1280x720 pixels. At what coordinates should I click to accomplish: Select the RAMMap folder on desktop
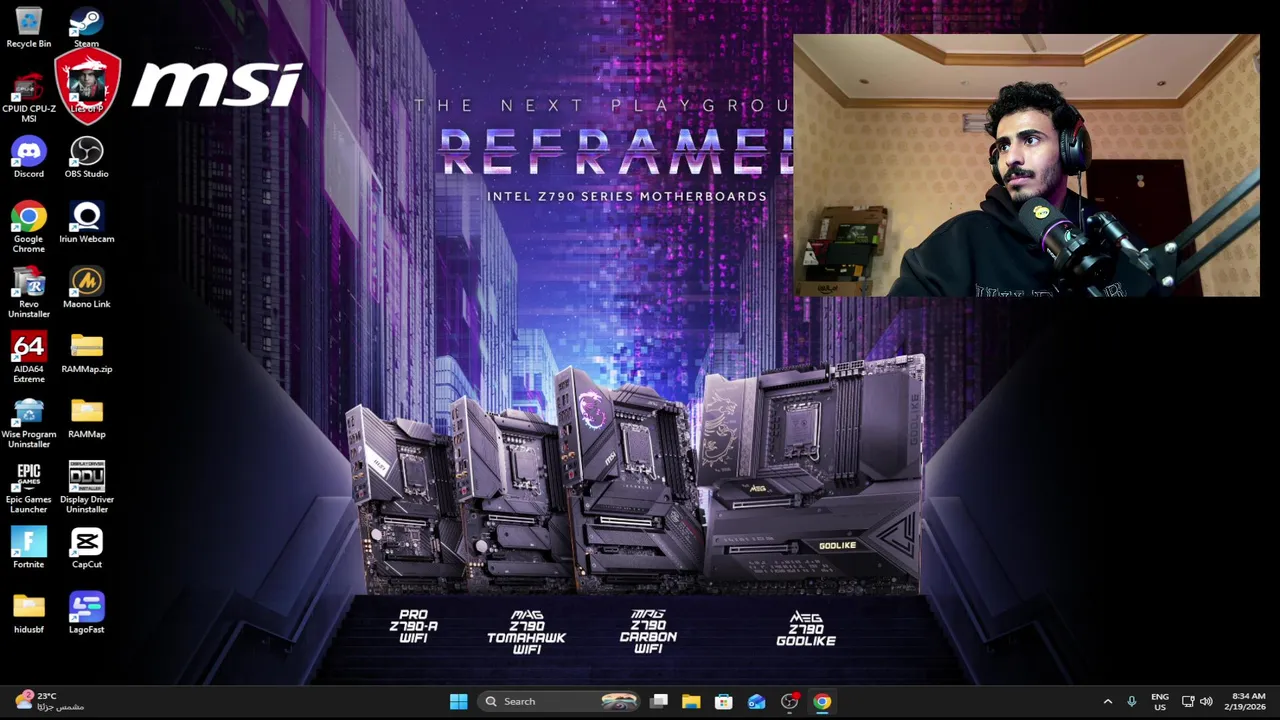pyautogui.click(x=87, y=417)
